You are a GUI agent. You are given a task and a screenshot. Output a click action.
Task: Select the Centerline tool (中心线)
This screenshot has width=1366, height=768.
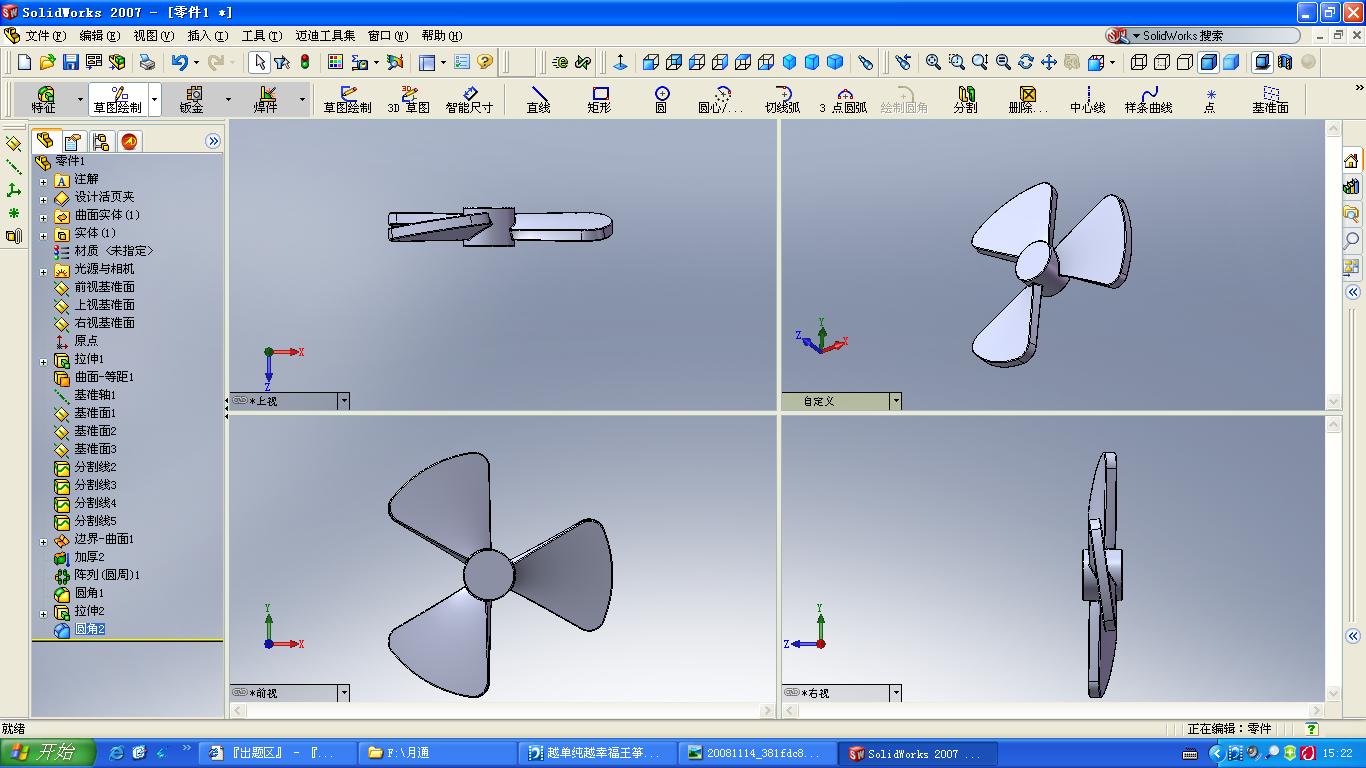1088,100
